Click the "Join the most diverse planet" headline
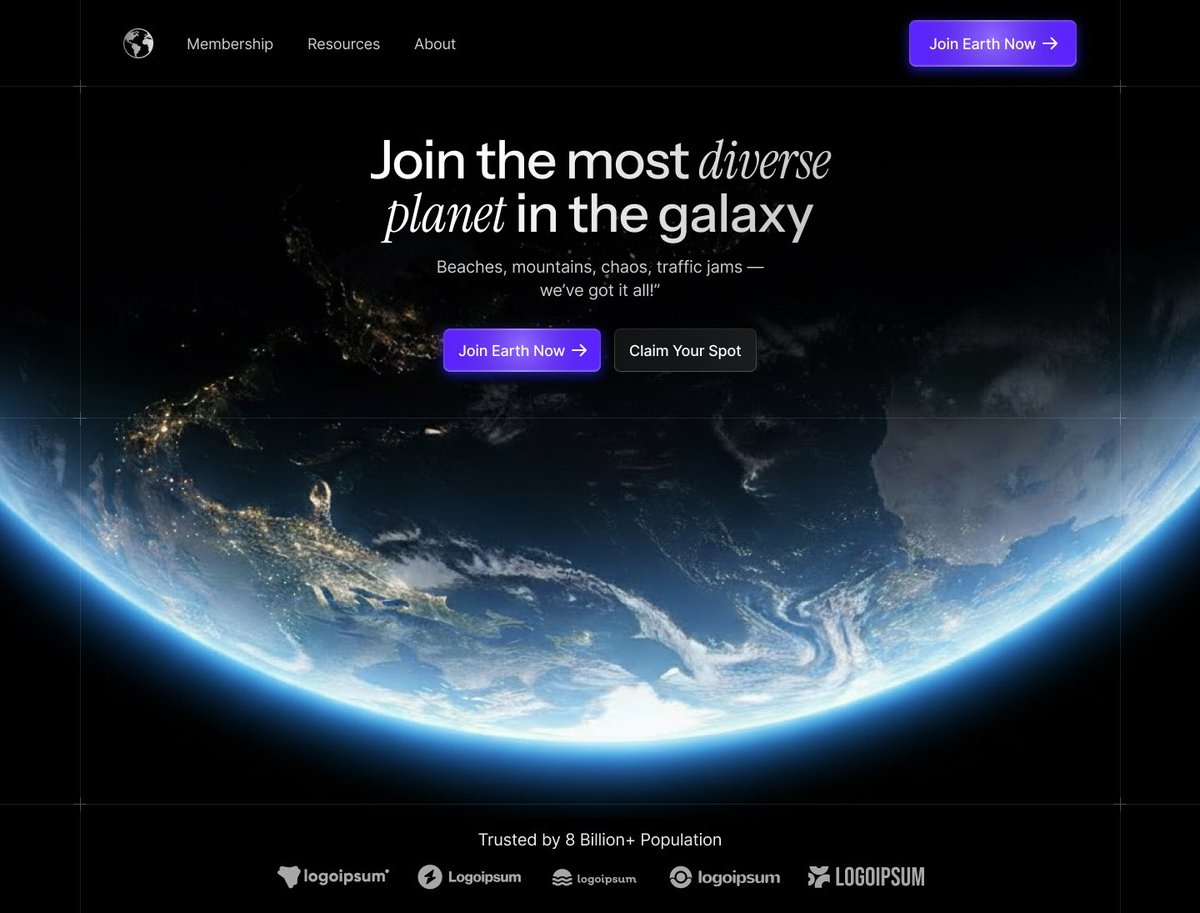 600,188
